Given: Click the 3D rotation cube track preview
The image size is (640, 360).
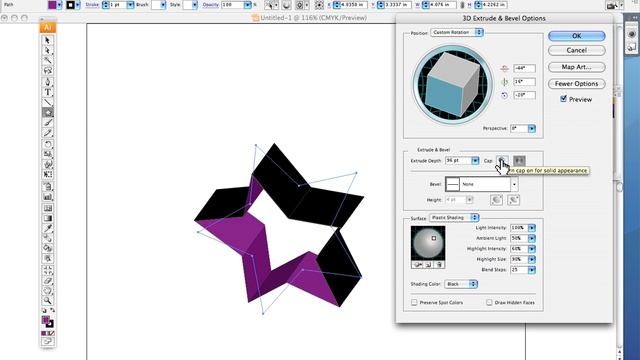Looking at the screenshot, I should click(x=452, y=85).
